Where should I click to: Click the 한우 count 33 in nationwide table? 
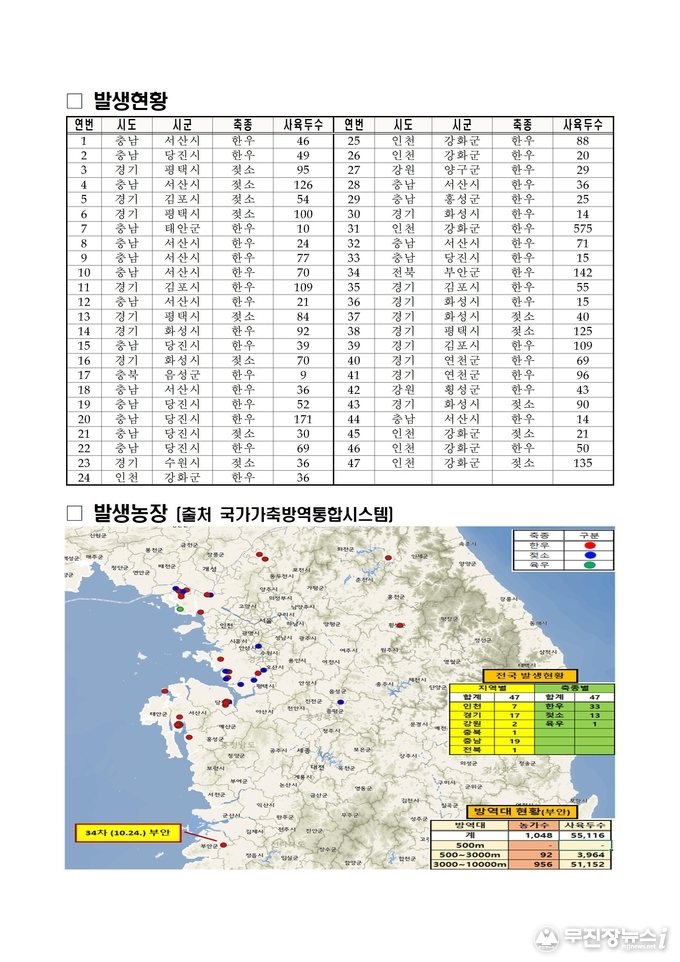594,706
